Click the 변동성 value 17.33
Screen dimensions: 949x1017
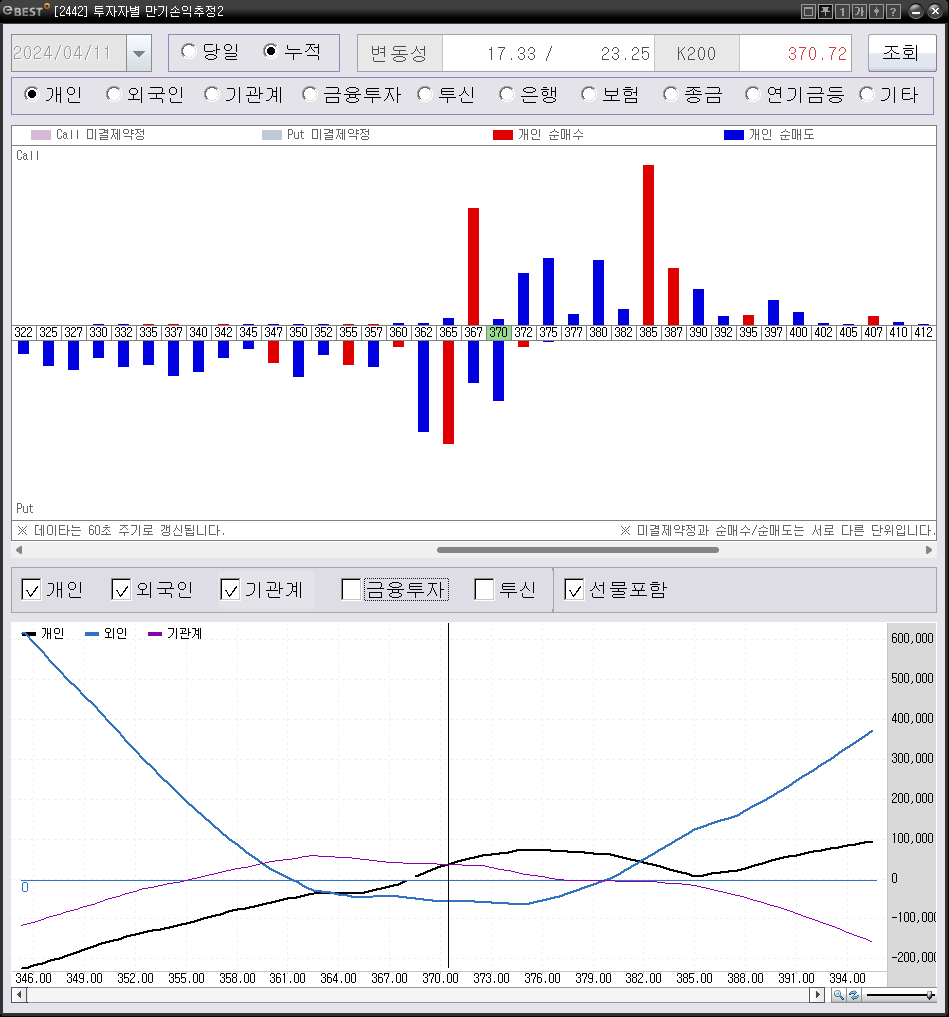[512, 54]
